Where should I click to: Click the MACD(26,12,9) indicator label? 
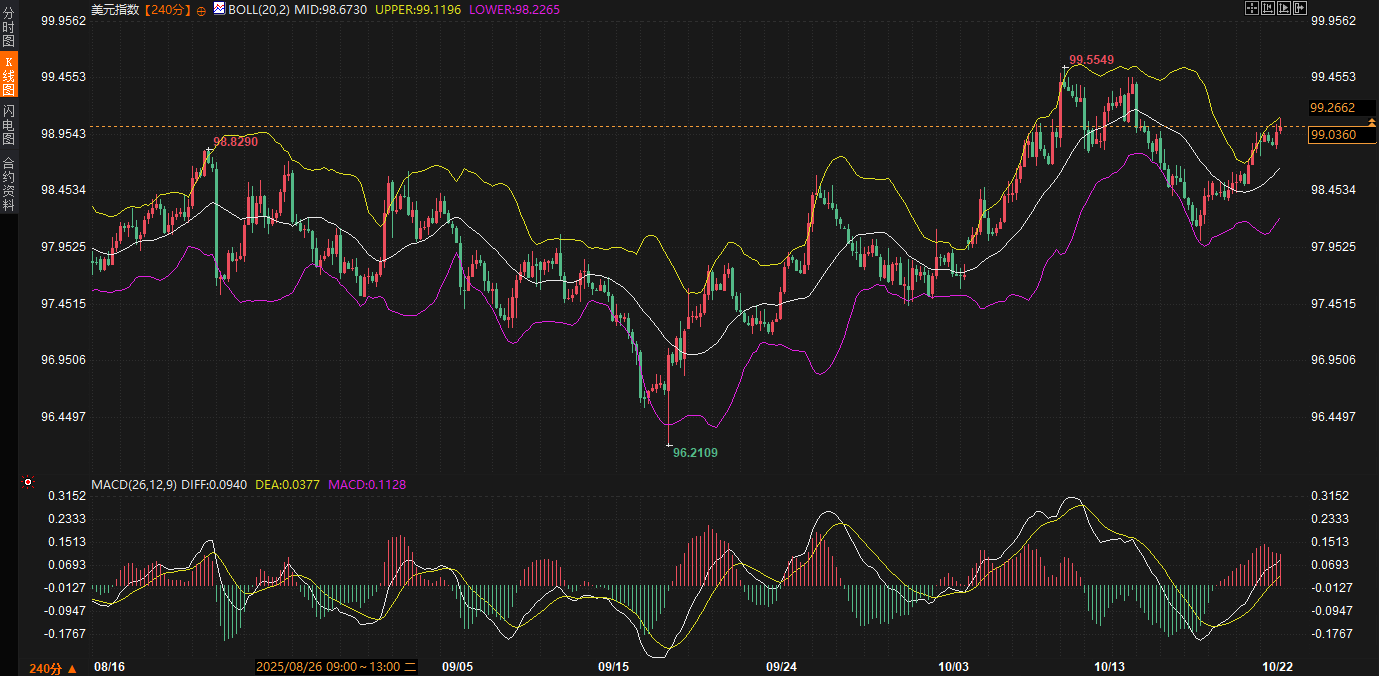134,485
